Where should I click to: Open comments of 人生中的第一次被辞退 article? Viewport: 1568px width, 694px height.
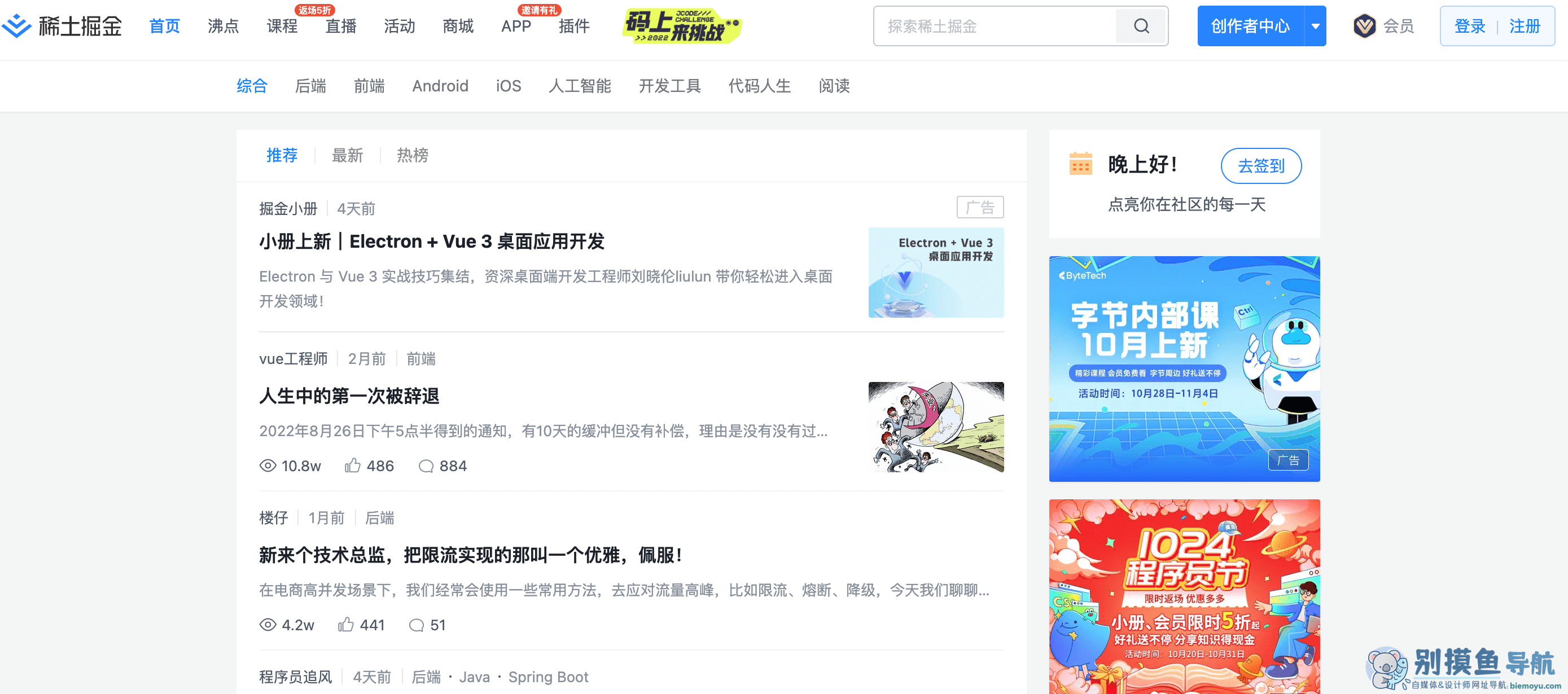click(426, 466)
